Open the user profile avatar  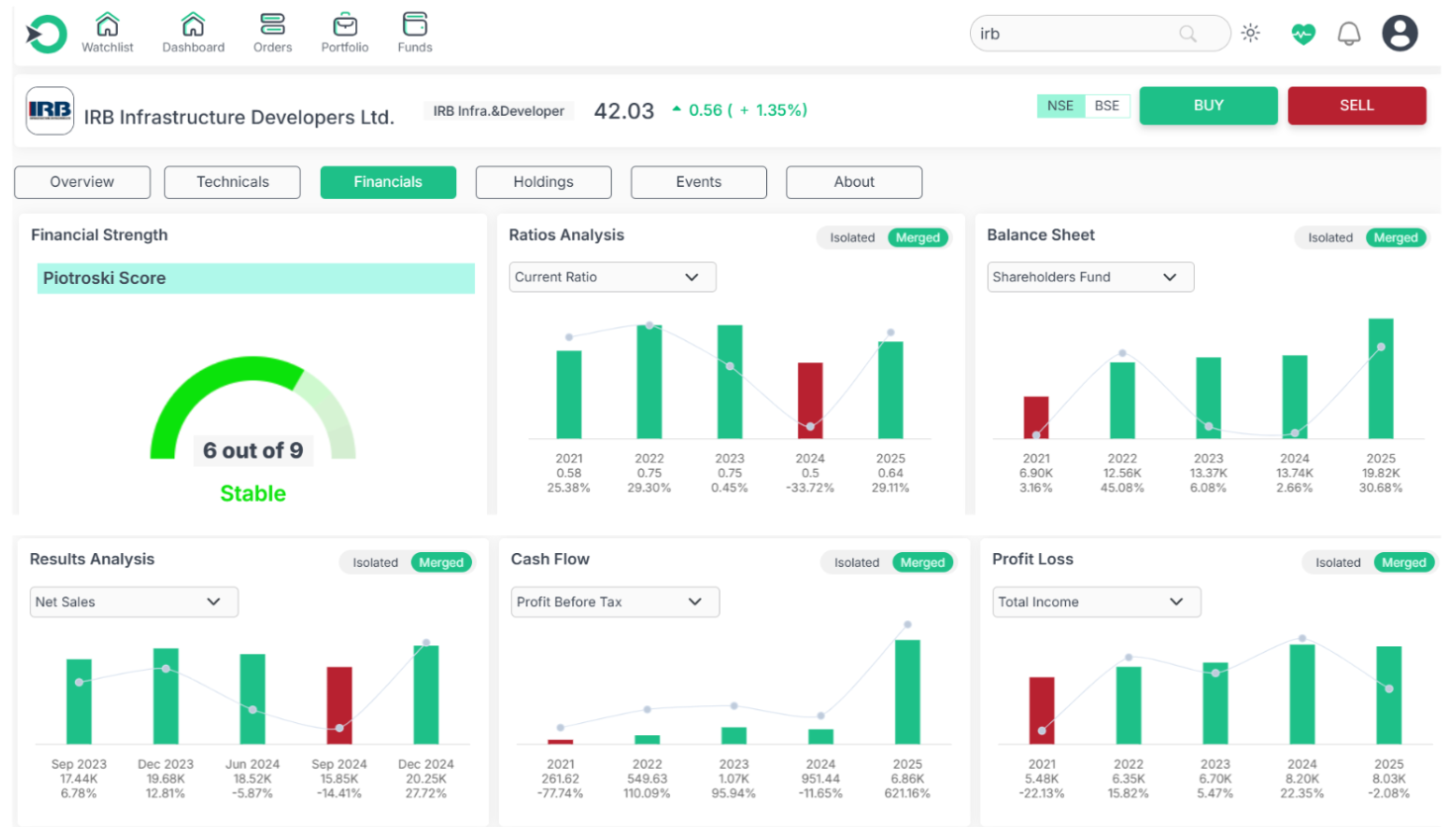point(1400,34)
